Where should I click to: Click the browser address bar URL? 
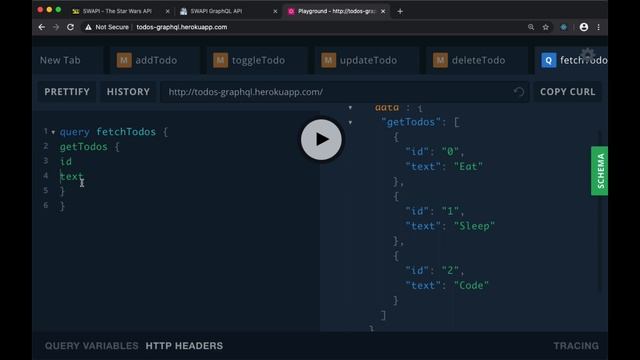click(x=182, y=27)
